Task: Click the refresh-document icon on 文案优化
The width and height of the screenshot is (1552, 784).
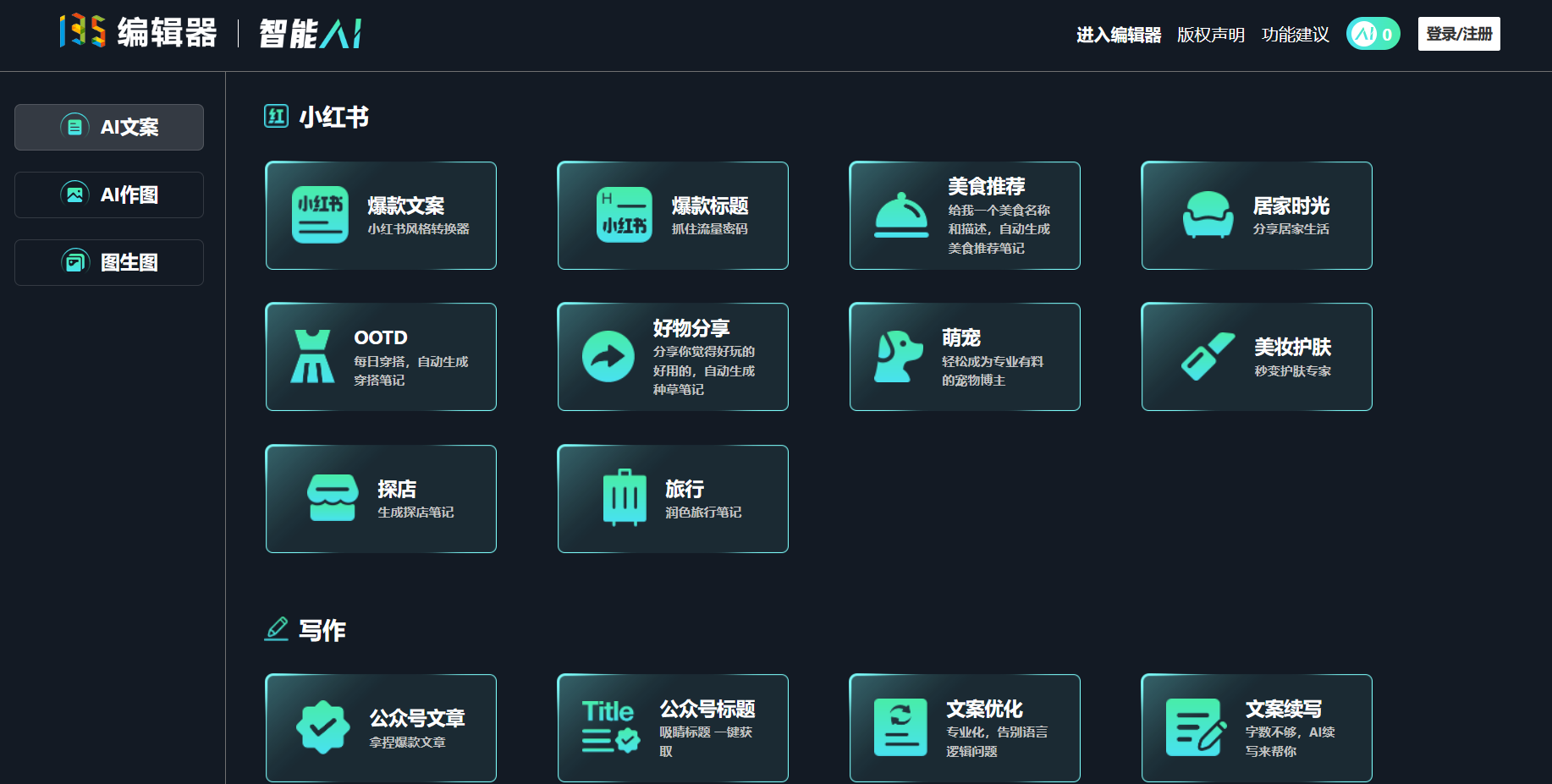Action: (x=900, y=727)
